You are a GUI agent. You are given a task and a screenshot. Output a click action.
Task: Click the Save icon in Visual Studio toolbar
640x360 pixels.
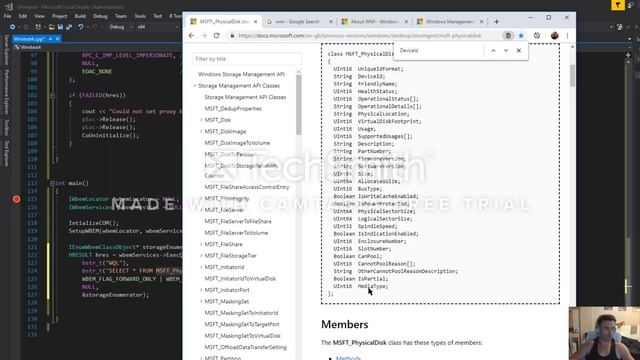[x=60, y=27]
